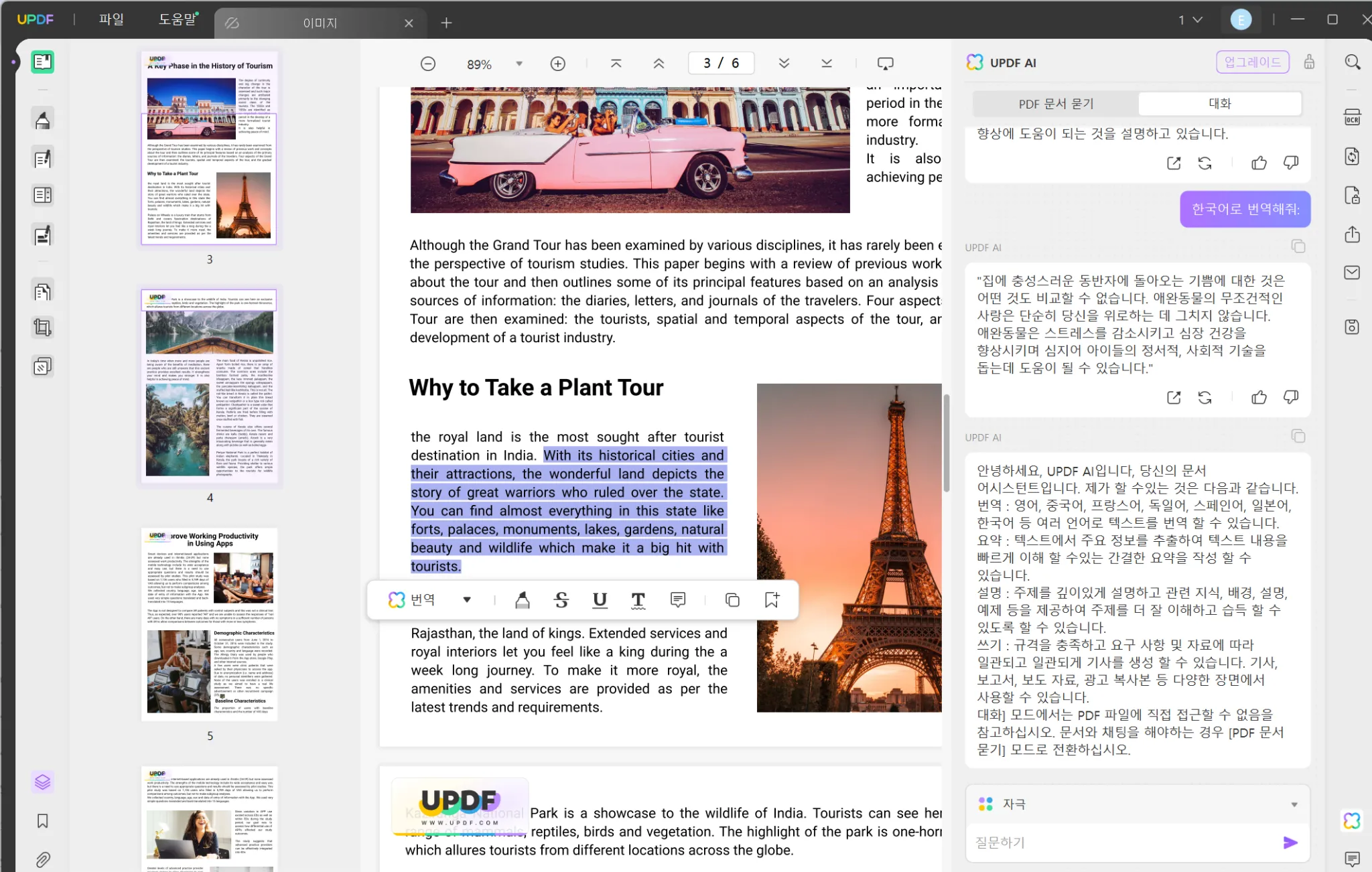Click the 번역 AI button in floating toolbar
Screen dimensions: 1372x872
pos(412,600)
